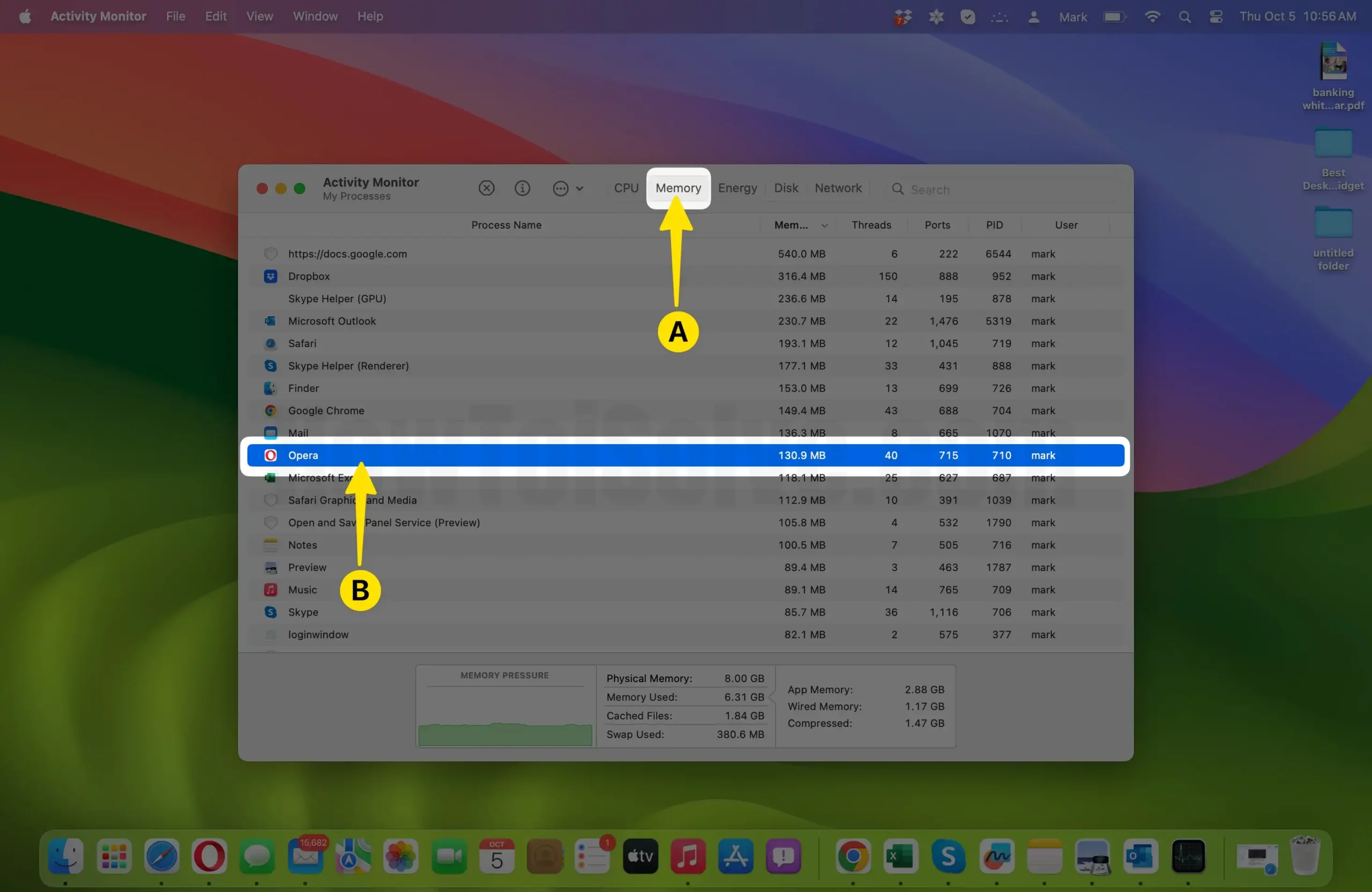Click the Inspect process info (i) icon
The height and width of the screenshot is (892, 1372).
click(523, 189)
